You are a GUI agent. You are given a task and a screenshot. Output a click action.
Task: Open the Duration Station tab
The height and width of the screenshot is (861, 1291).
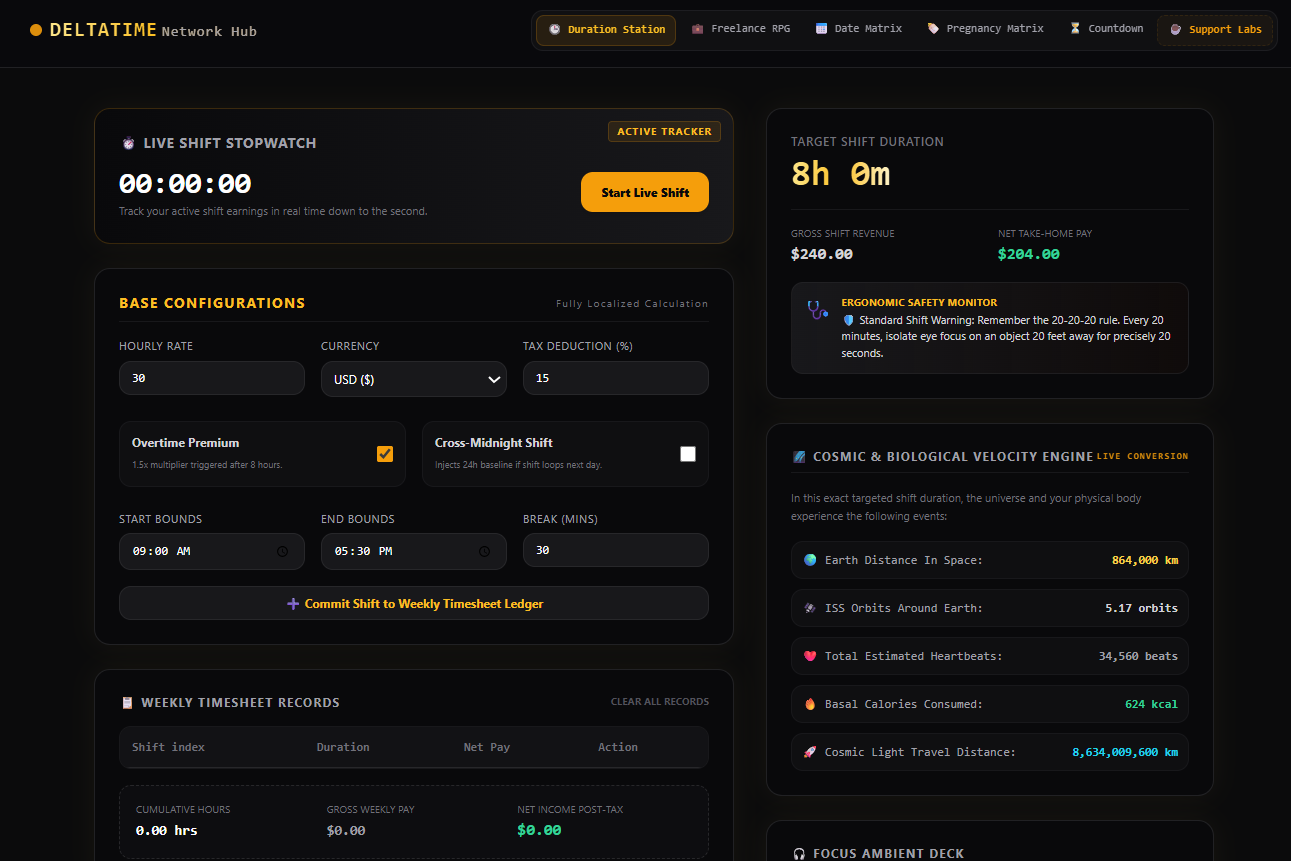click(606, 30)
